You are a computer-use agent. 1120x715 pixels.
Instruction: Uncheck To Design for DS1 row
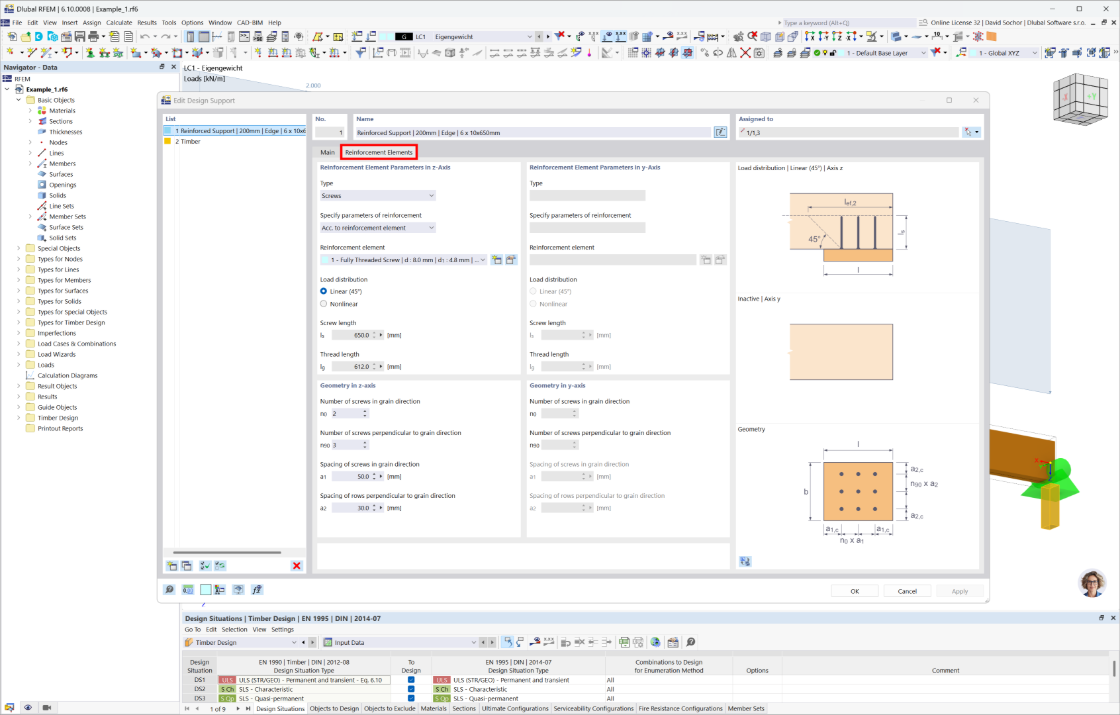[411, 680]
